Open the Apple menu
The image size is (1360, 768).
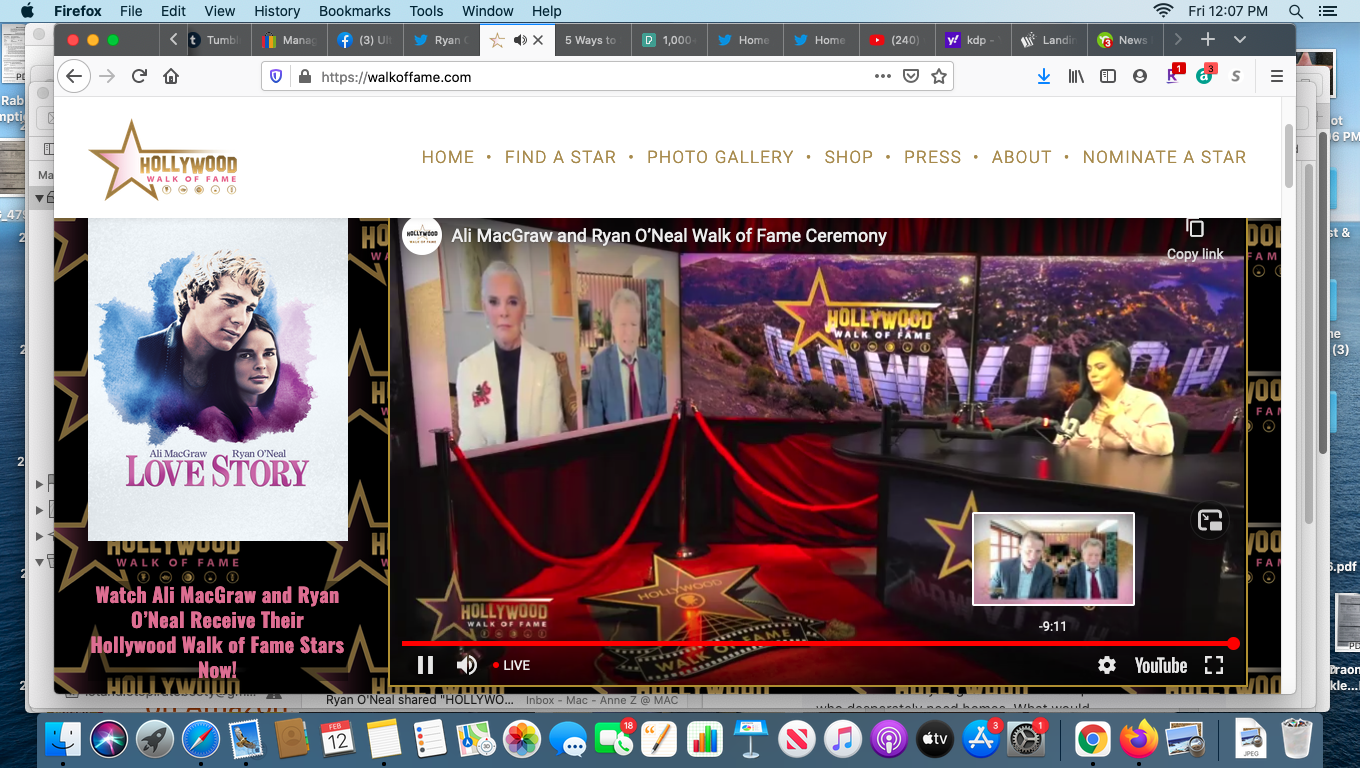(26, 11)
